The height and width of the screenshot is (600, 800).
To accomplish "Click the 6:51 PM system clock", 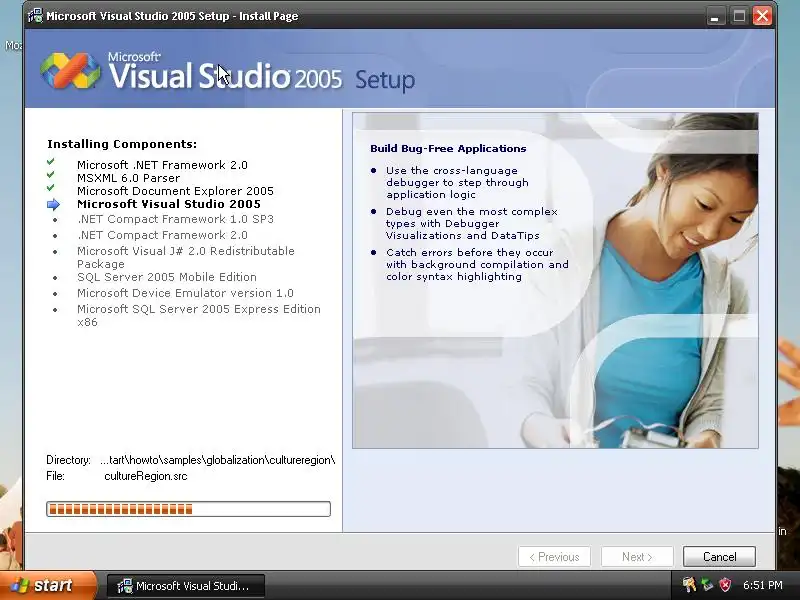I will point(763,585).
